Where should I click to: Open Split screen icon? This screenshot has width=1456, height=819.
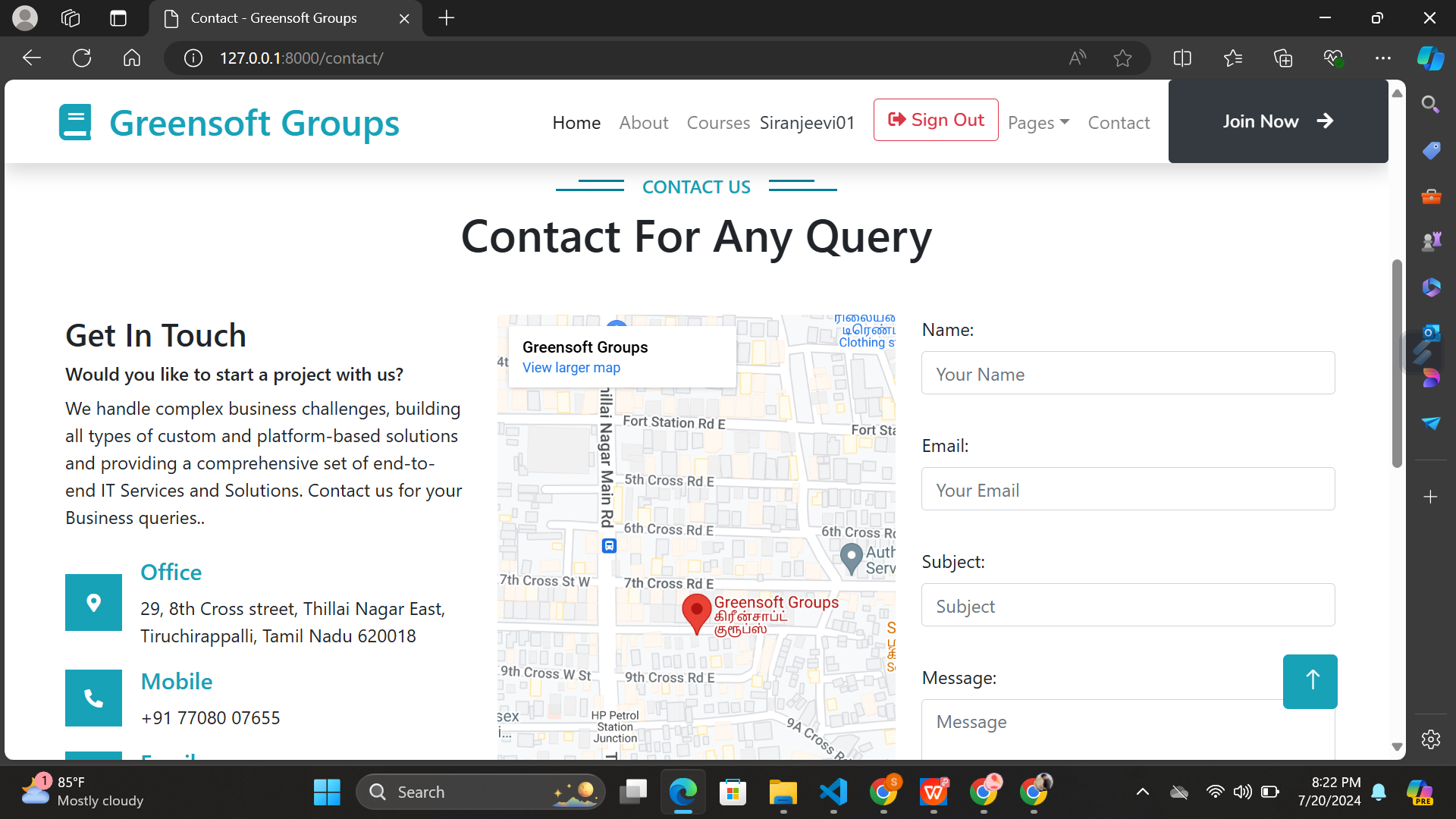point(1182,58)
